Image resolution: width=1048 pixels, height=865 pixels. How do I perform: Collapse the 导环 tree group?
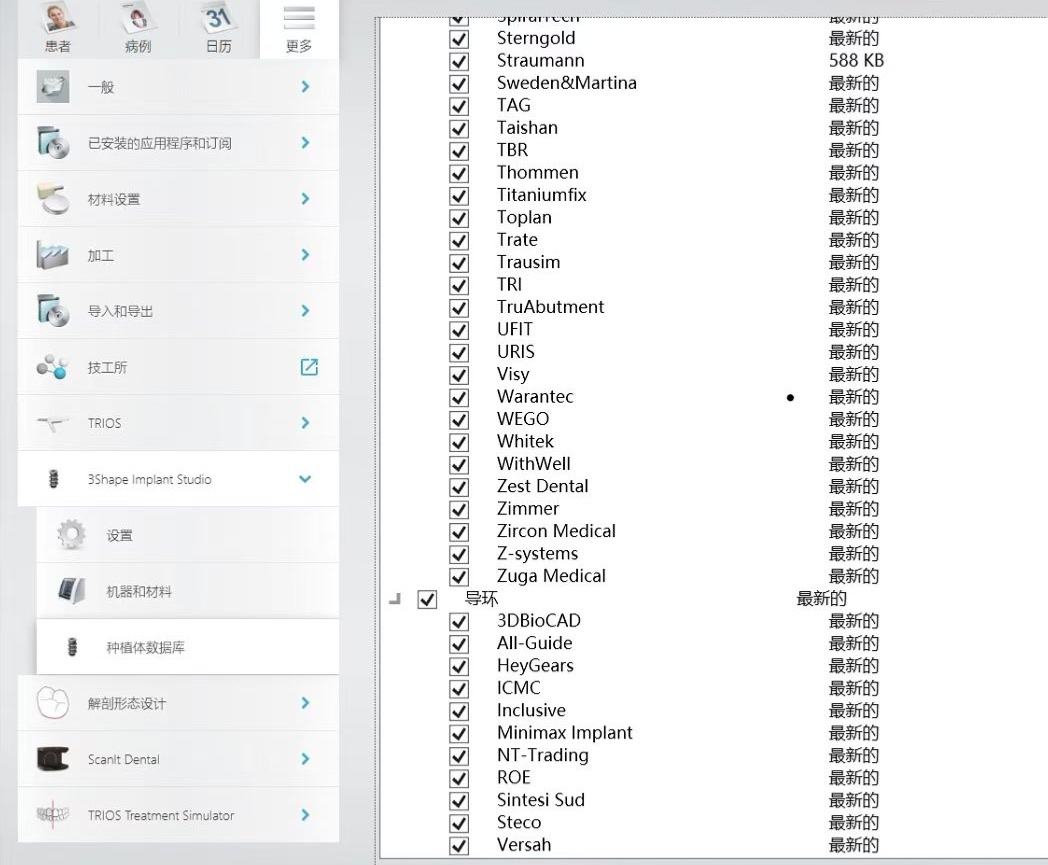394,599
